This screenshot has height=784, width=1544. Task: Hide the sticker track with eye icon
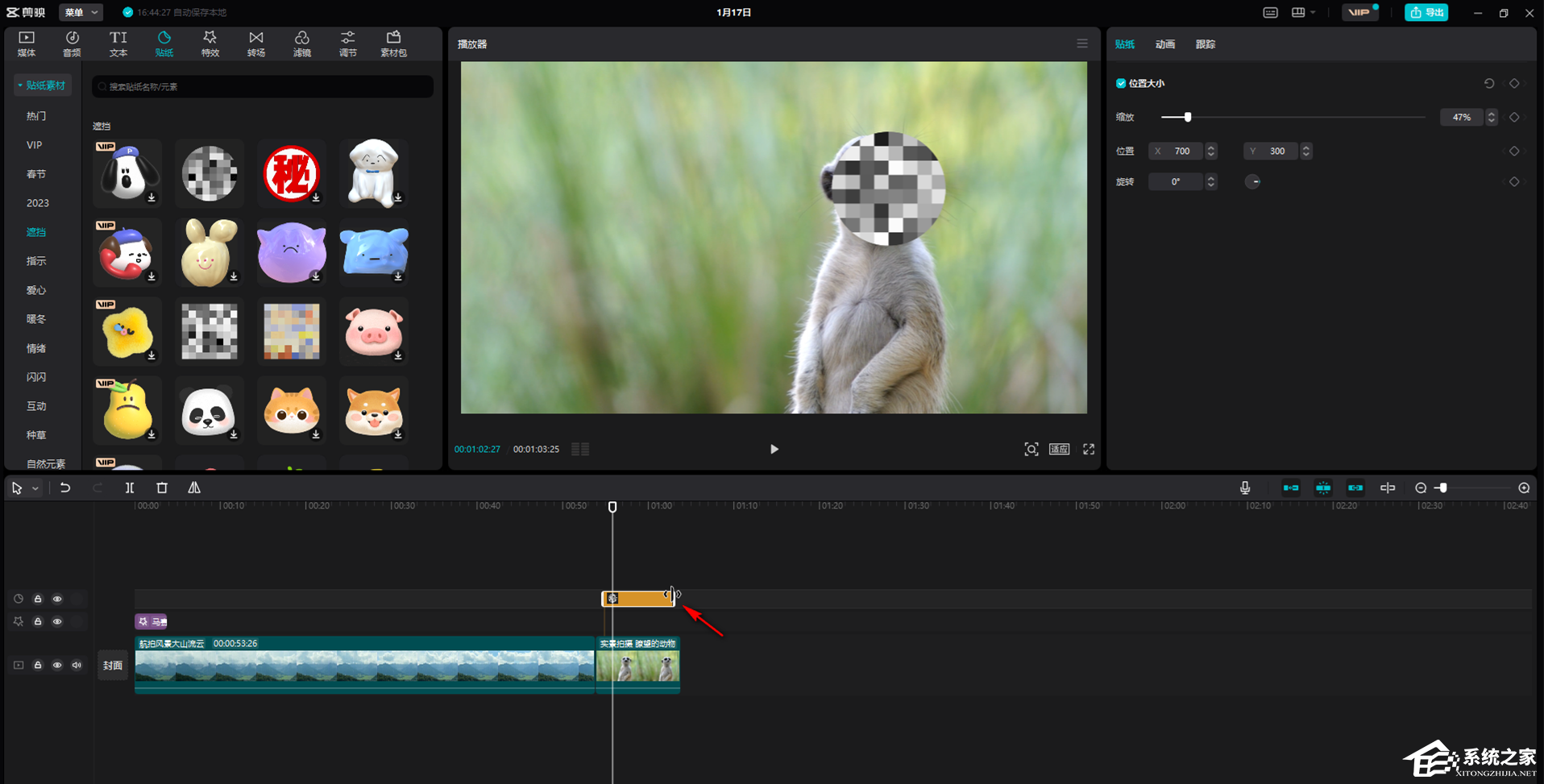click(x=57, y=599)
